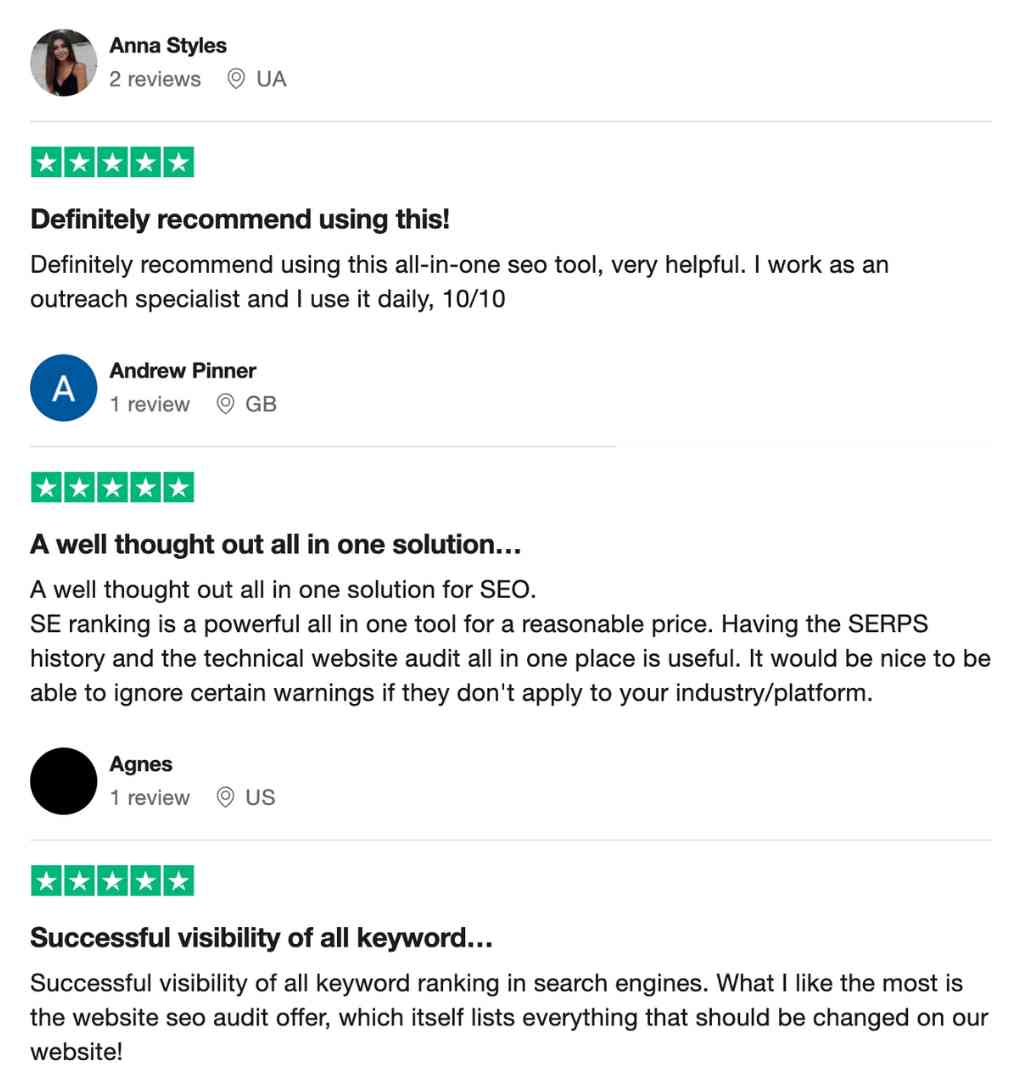
Task: Click Agnes' "1 review" count
Action: (x=150, y=797)
